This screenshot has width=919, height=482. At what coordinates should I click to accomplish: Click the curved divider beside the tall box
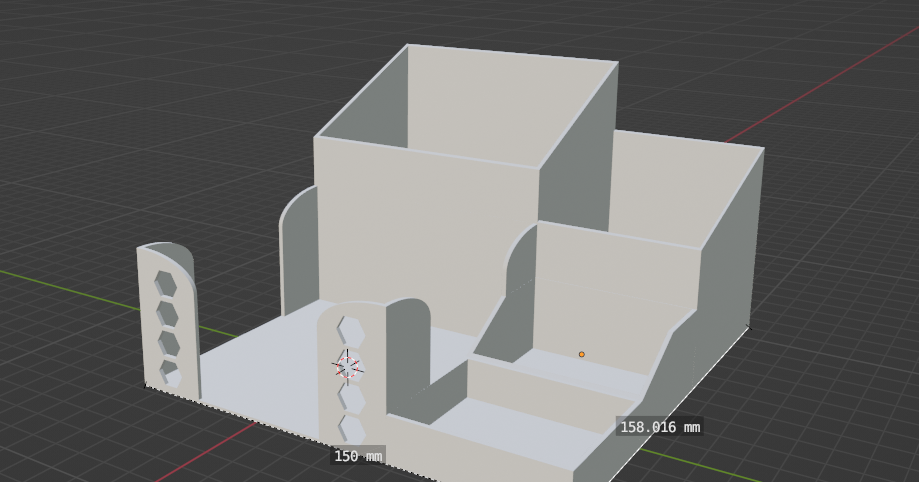[x=298, y=250]
